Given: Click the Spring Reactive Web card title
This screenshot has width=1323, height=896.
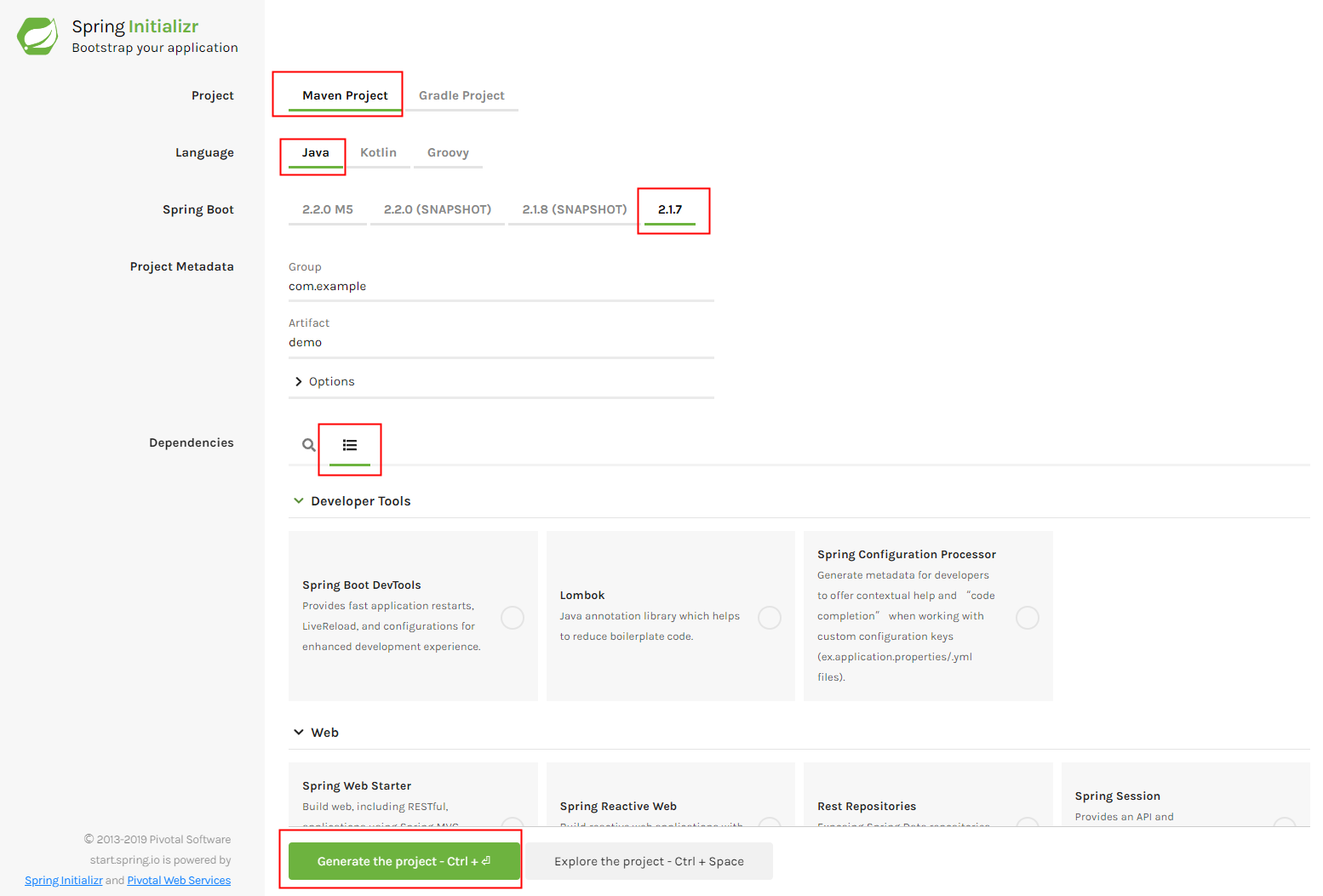Looking at the screenshot, I should [618, 807].
